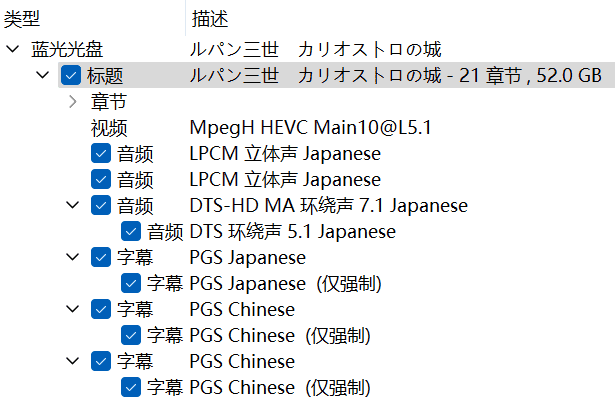Uncheck the second LPCM 立体声 audio checkbox
Screen dimensions: 615x402
coord(101,179)
